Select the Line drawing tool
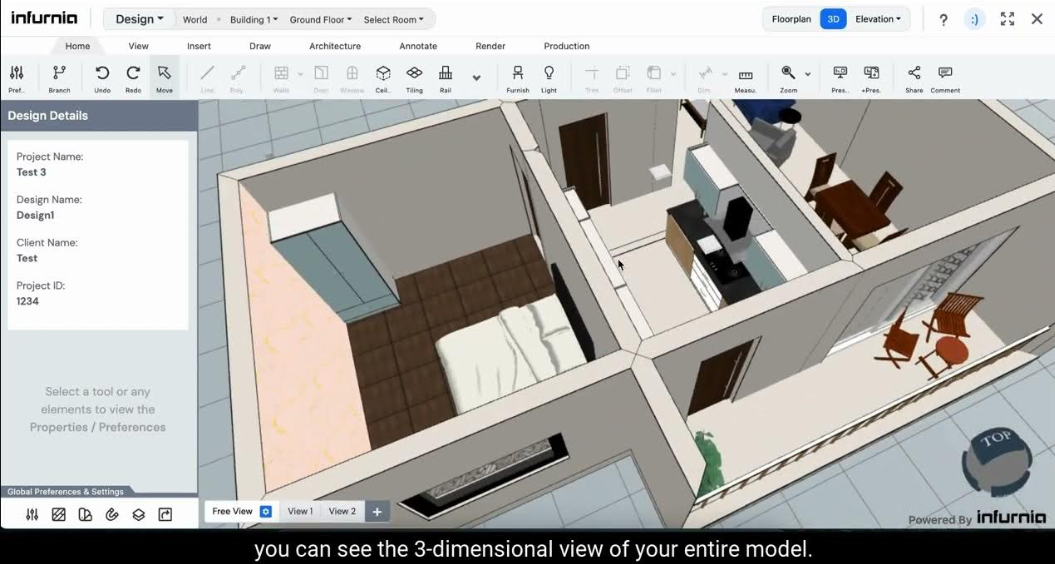1055x564 pixels. [x=207, y=78]
